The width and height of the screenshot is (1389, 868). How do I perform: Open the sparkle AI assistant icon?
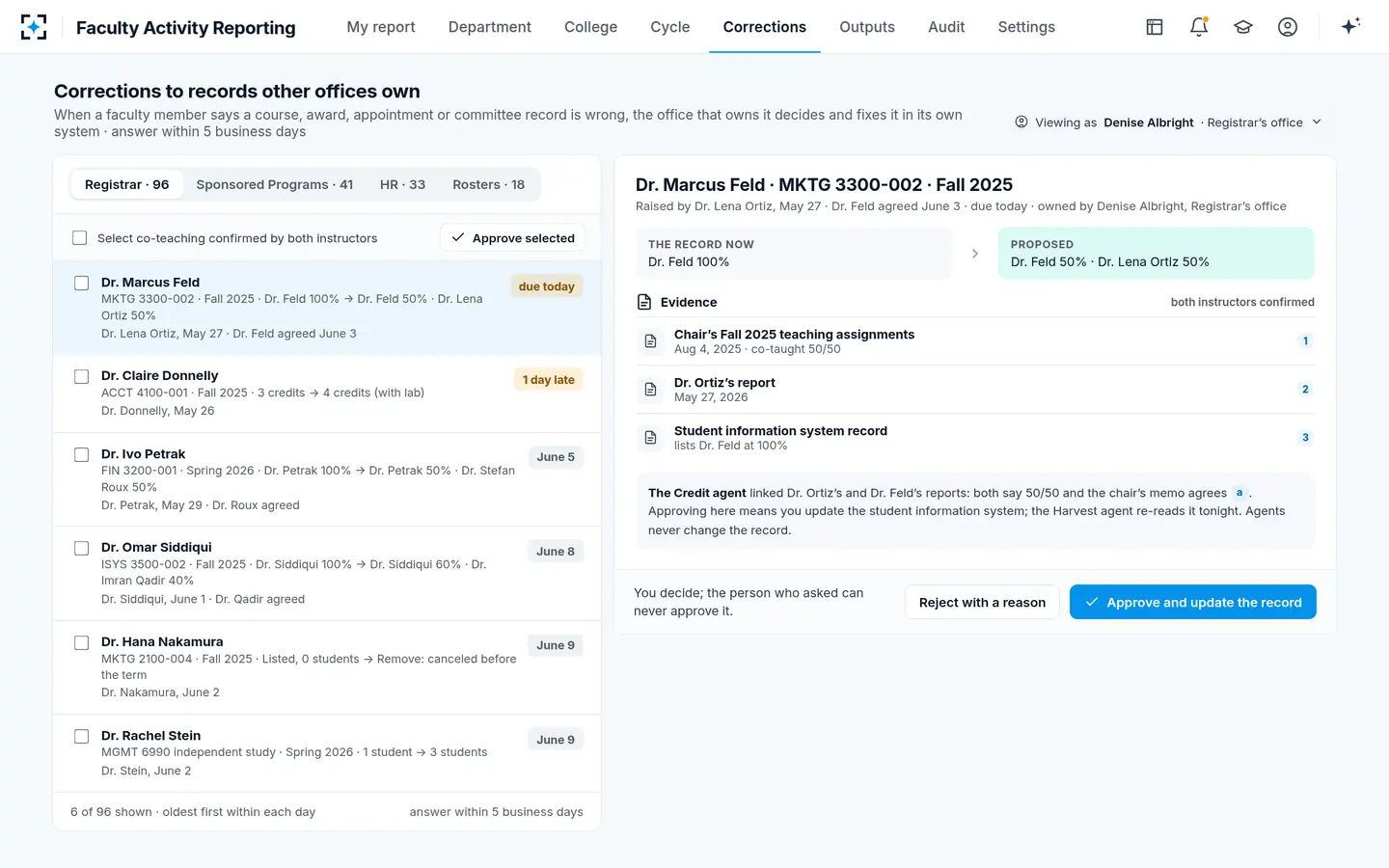[1350, 26]
